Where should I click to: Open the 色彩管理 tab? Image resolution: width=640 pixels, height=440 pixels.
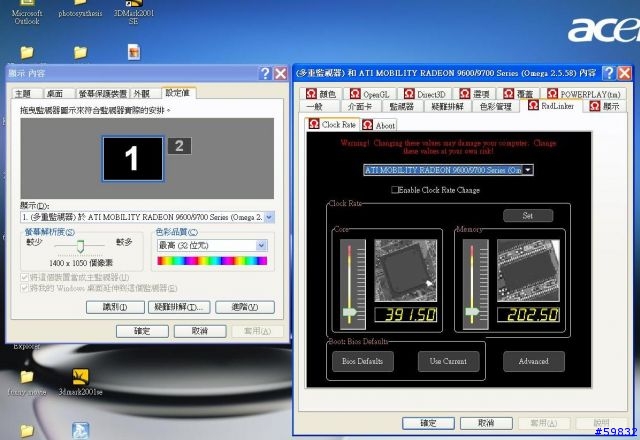(496, 107)
